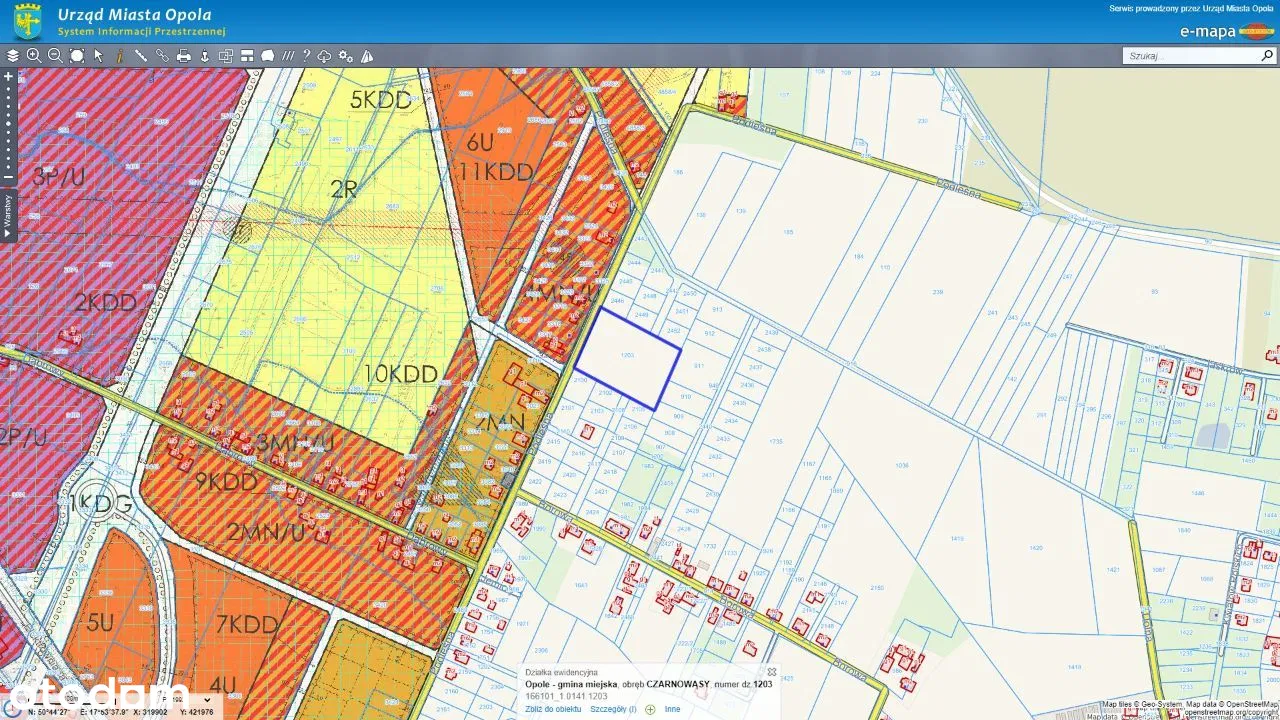
Task: Click the Zbliż do obiektu link
Action: click(x=553, y=709)
